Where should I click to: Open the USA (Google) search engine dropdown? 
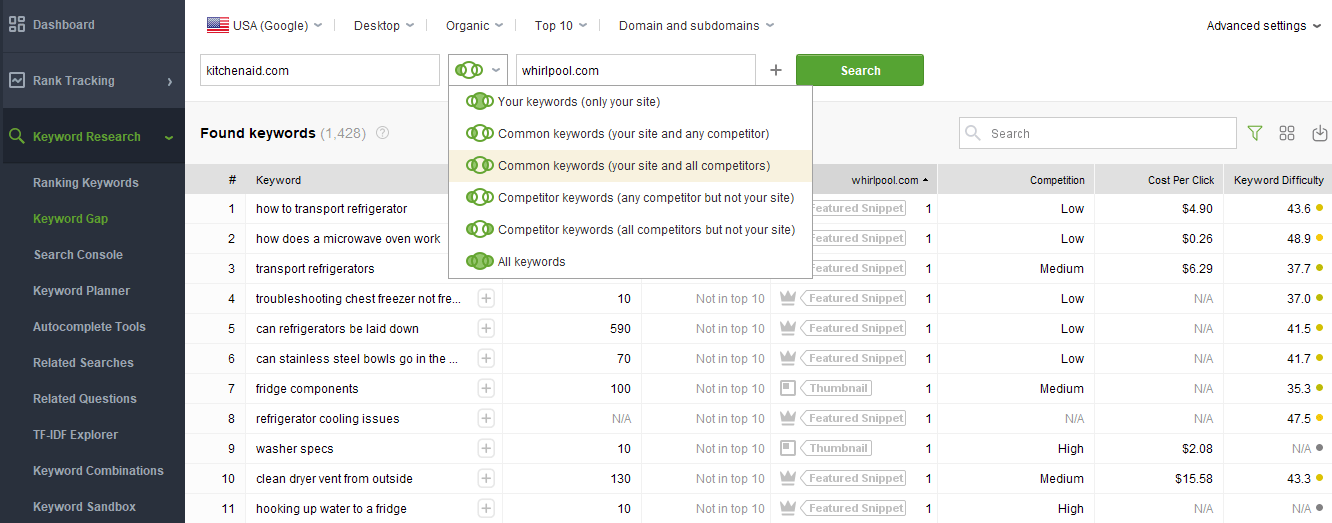265,25
